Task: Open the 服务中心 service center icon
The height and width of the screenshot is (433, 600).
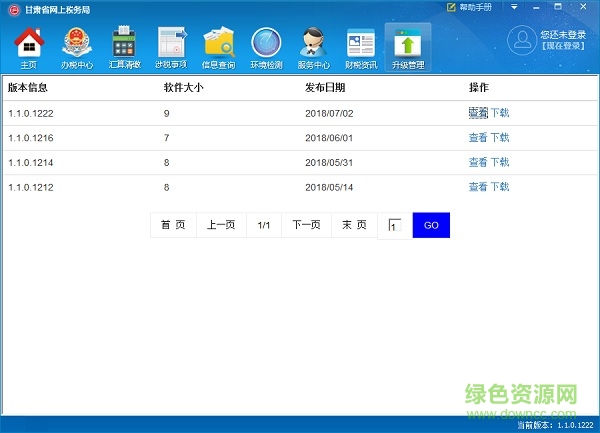Action: 313,46
